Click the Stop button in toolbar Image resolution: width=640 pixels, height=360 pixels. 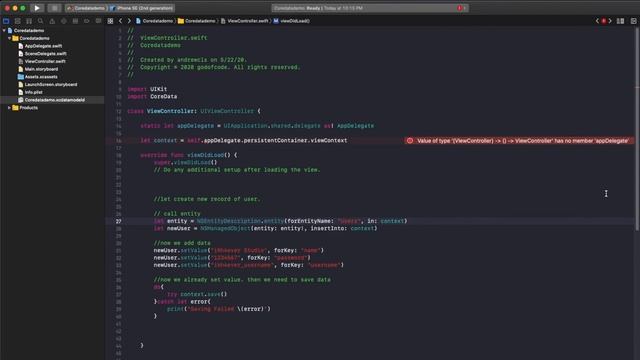54,8
